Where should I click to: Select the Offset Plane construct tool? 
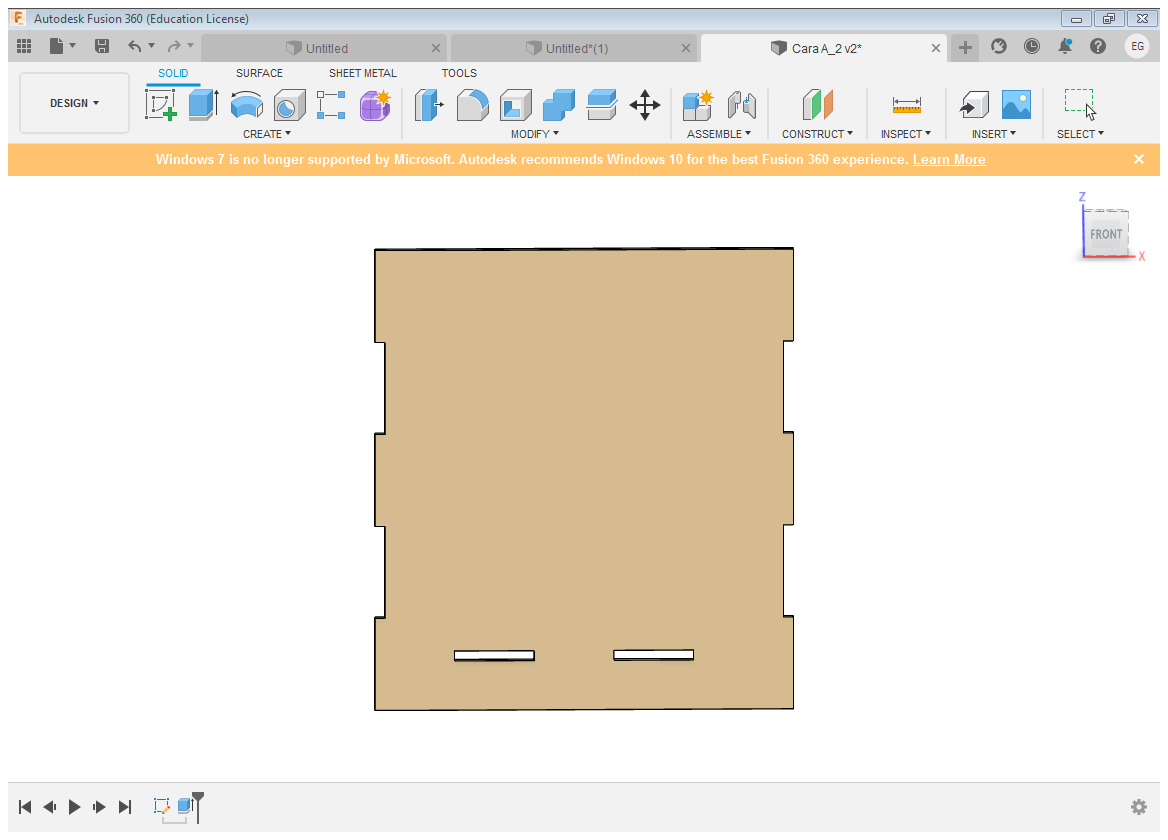[x=817, y=105]
